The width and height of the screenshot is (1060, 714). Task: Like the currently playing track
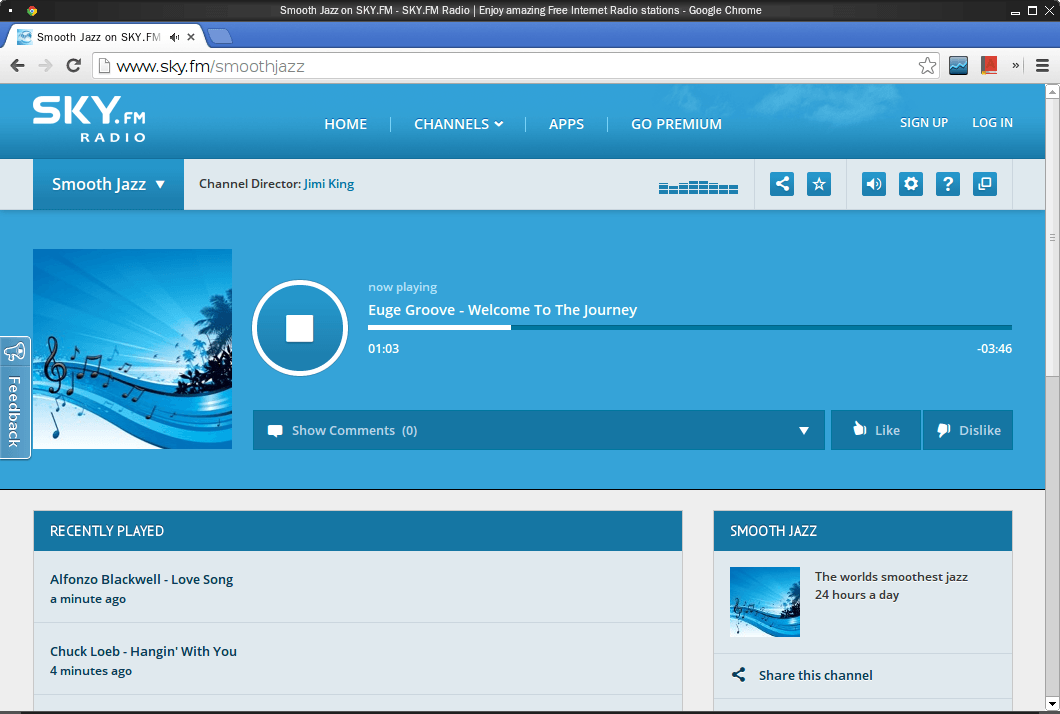click(x=875, y=429)
